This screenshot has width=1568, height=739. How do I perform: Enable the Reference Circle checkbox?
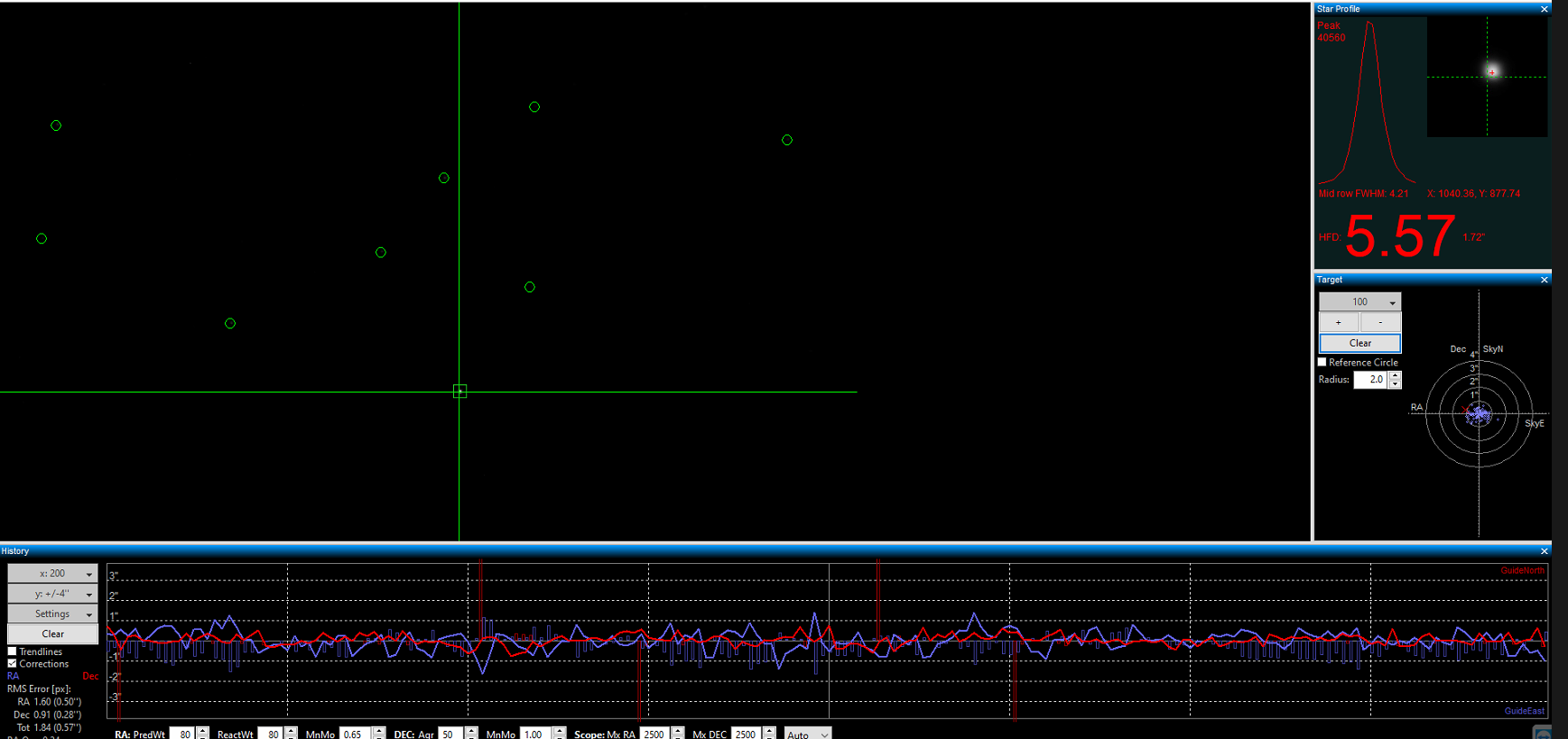click(x=1322, y=362)
